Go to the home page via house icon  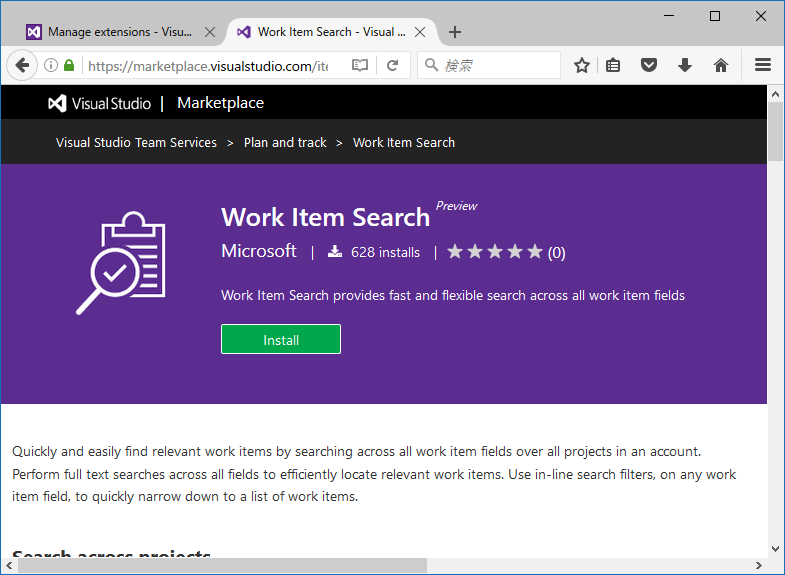coord(721,65)
